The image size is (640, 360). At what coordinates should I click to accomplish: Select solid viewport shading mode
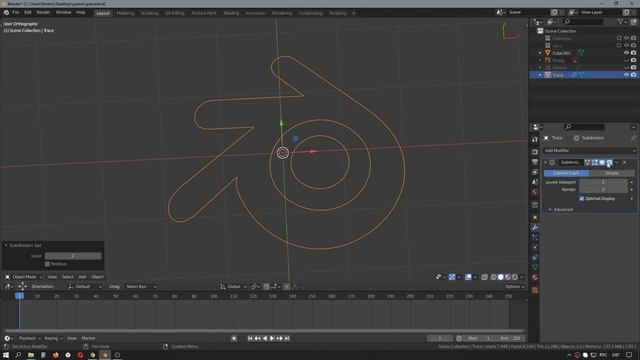pyautogui.click(x=500, y=277)
